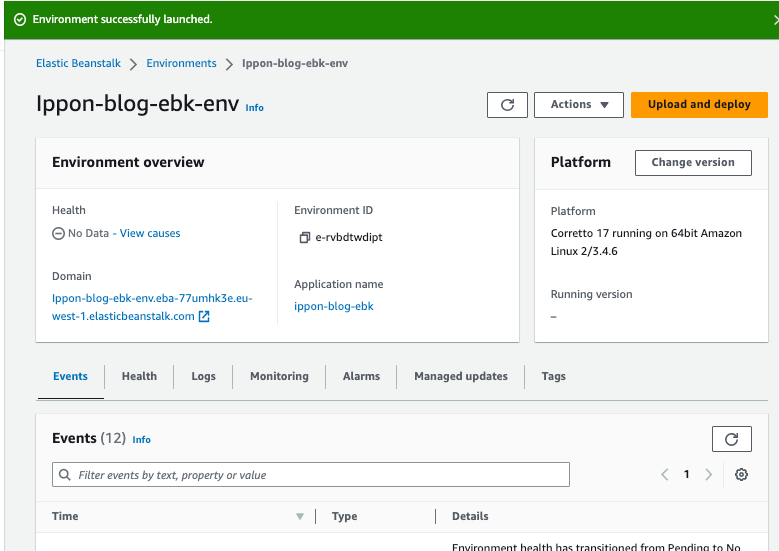
Task: Open the Actions dropdown menu
Action: click(x=579, y=105)
